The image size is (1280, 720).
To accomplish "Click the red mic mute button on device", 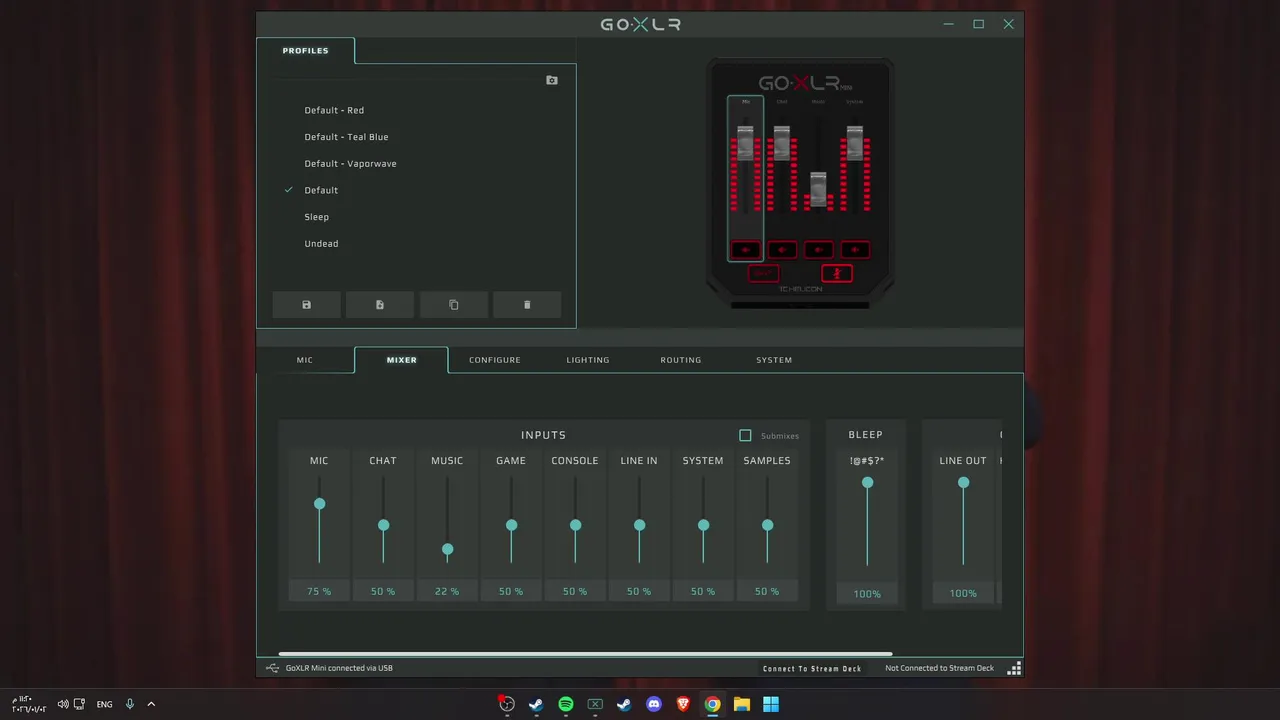I will tap(837, 273).
